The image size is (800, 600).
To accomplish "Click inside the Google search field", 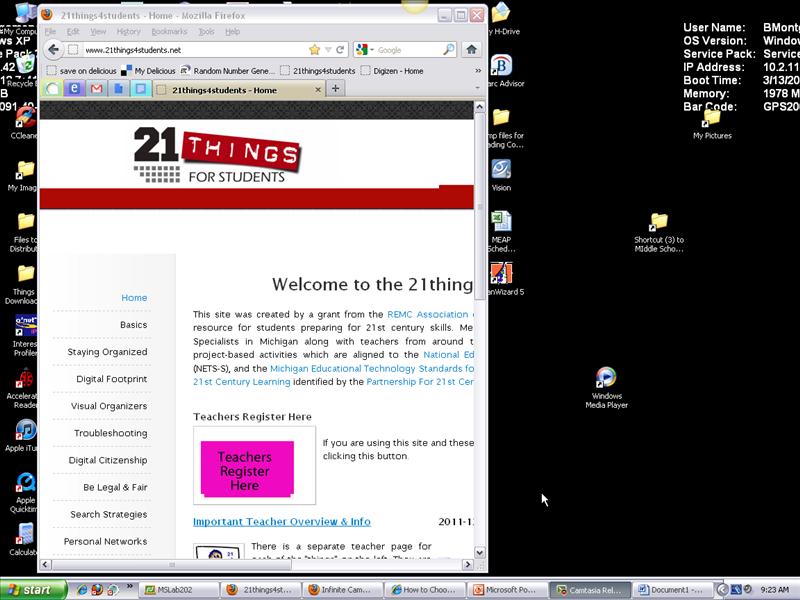I will click(x=409, y=49).
